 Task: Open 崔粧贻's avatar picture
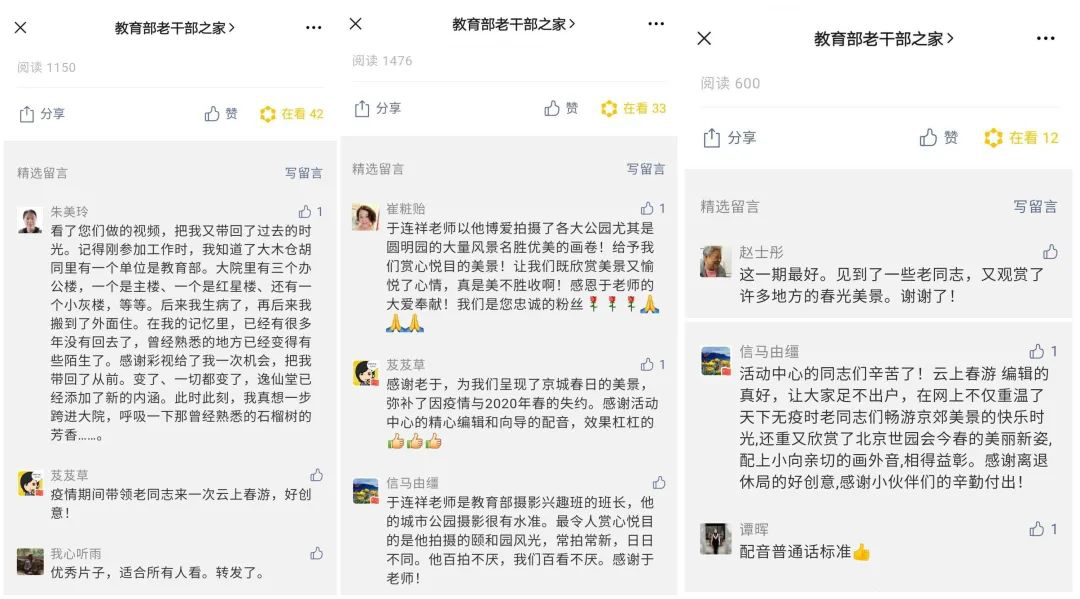[x=365, y=216]
